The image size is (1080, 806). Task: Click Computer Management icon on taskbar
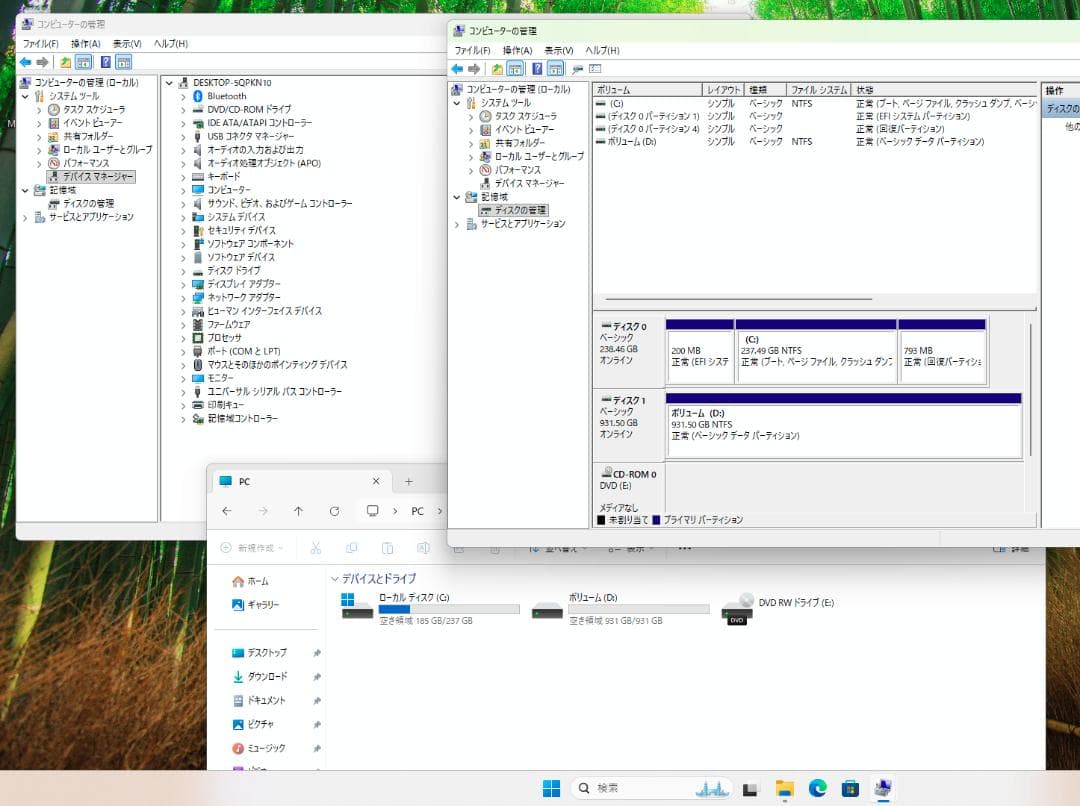click(883, 788)
